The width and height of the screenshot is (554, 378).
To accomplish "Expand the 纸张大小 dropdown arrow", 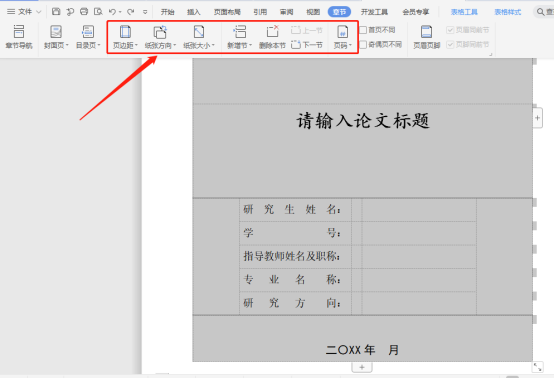I will (213, 45).
